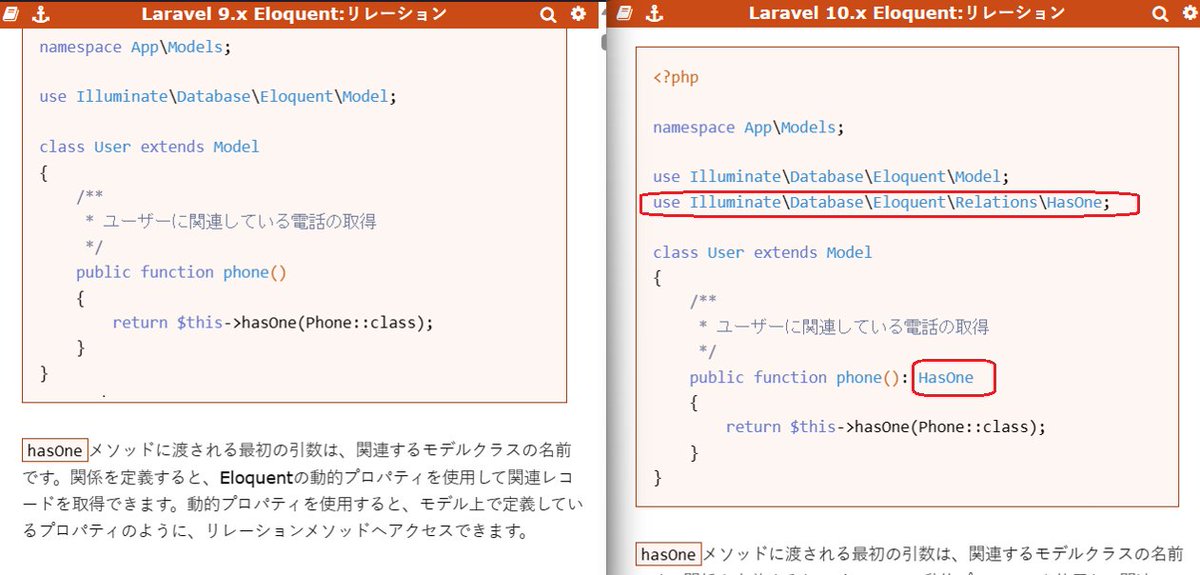Click class User extends Model in 10.x code
This screenshot has width=1200, height=575.
click(x=762, y=253)
